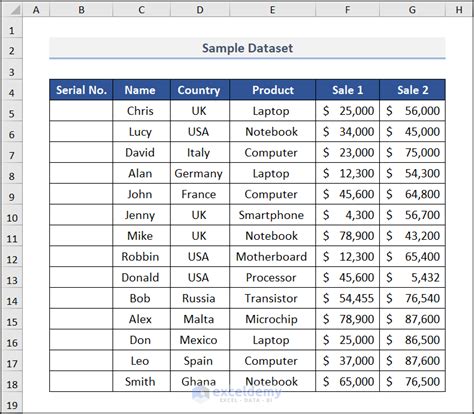Select column F header
474x414 pixels.
(x=347, y=10)
